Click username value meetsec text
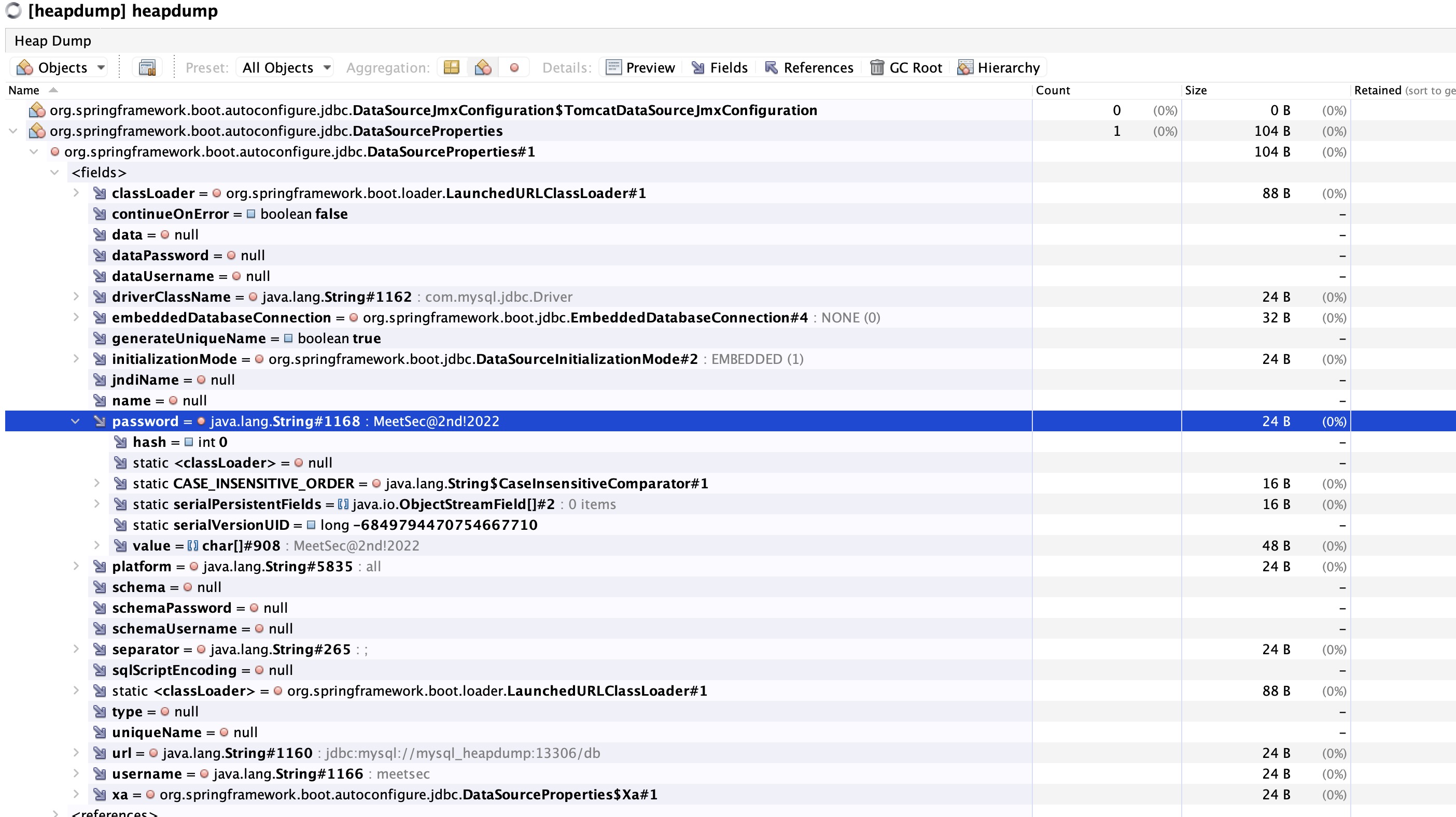Screen dimensions: 1456x817 403,773
